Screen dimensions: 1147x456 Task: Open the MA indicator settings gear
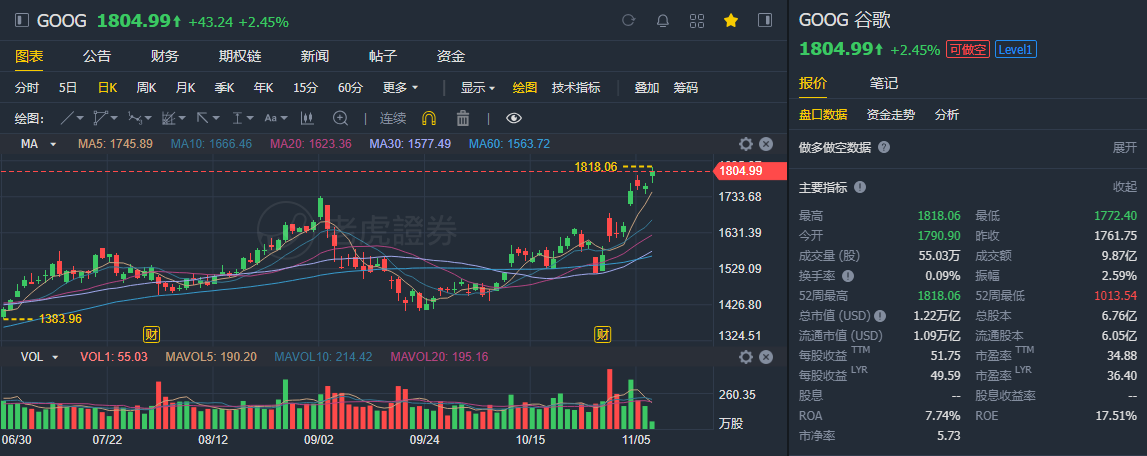(745, 144)
